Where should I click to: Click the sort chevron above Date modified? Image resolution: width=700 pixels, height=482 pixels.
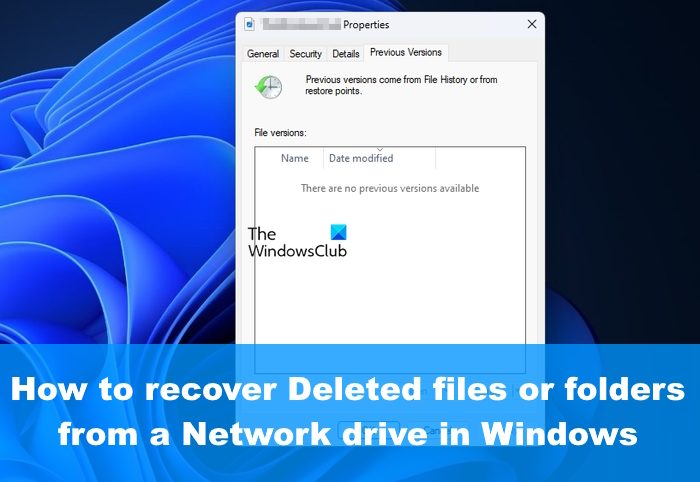click(380, 150)
